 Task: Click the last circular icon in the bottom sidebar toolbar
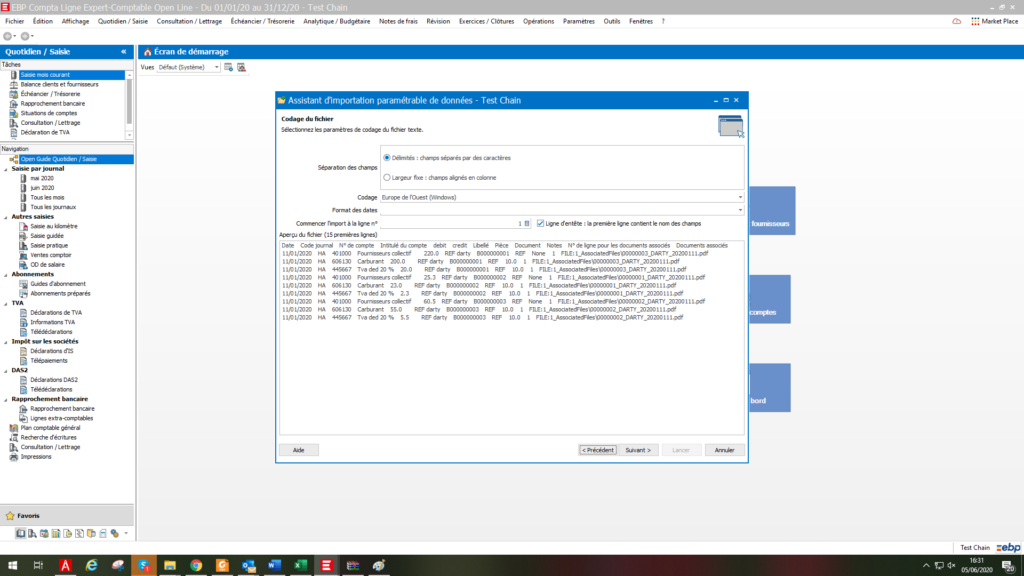click(x=115, y=534)
